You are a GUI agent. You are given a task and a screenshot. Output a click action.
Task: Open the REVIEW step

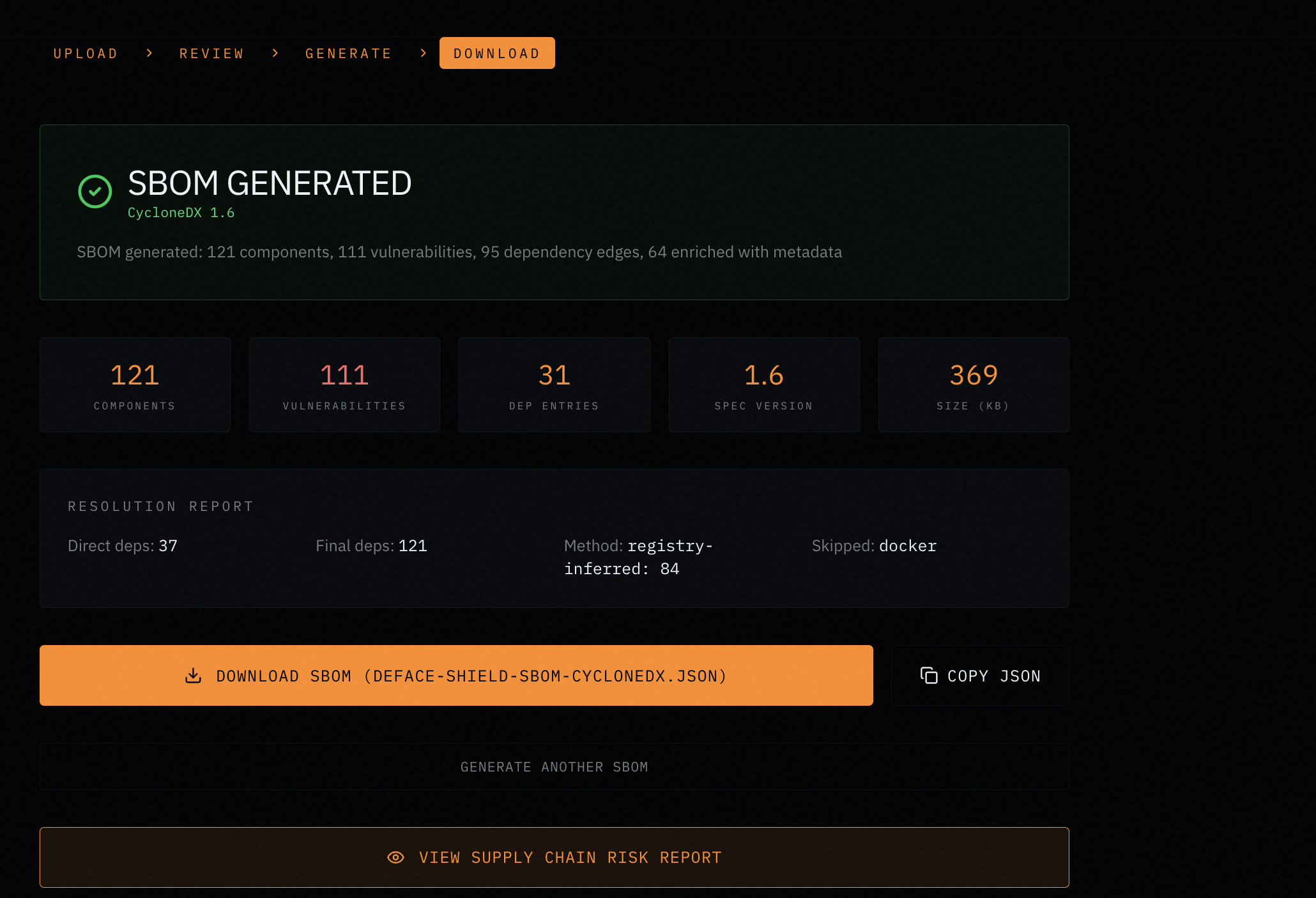(211, 54)
